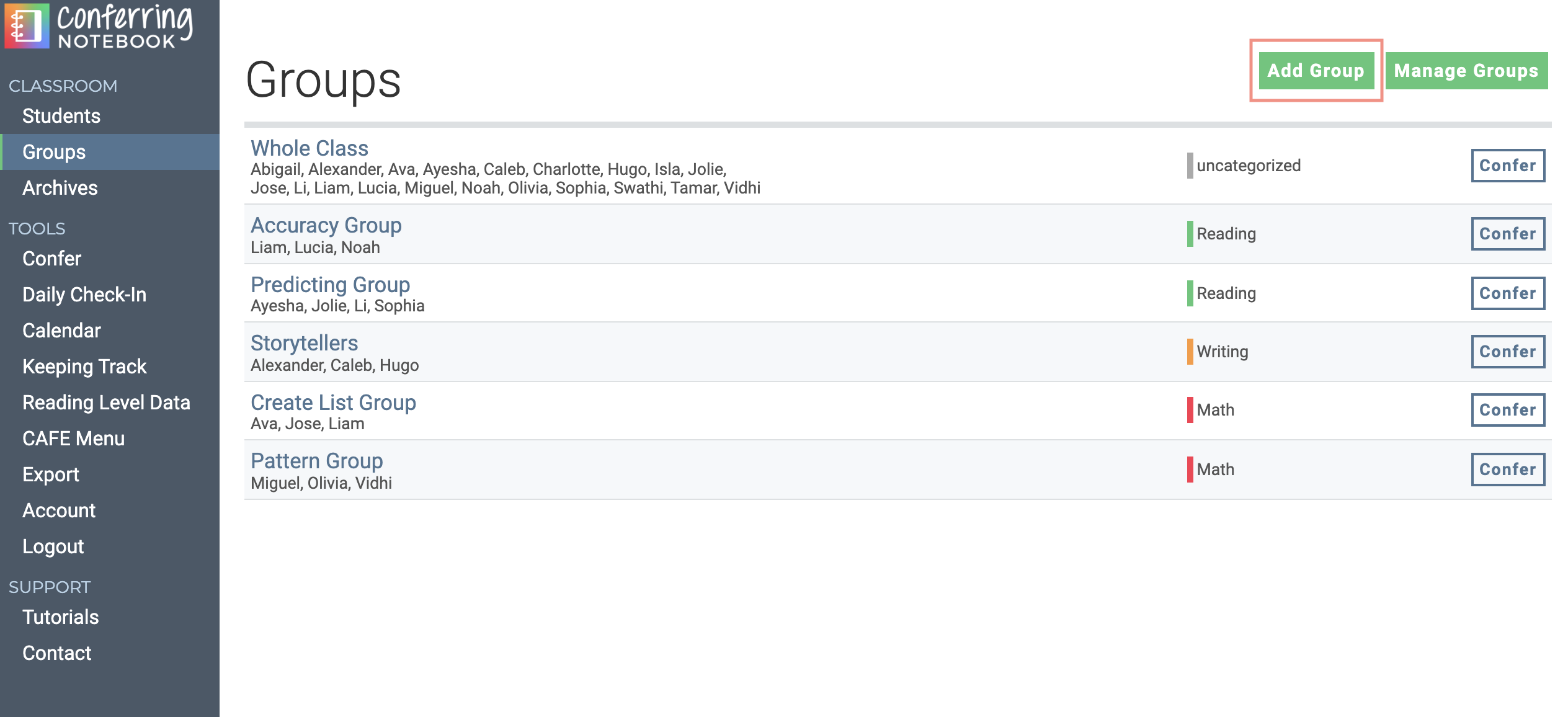Open CAFE Menu item
The width and height of the screenshot is (1568, 717).
click(72, 438)
